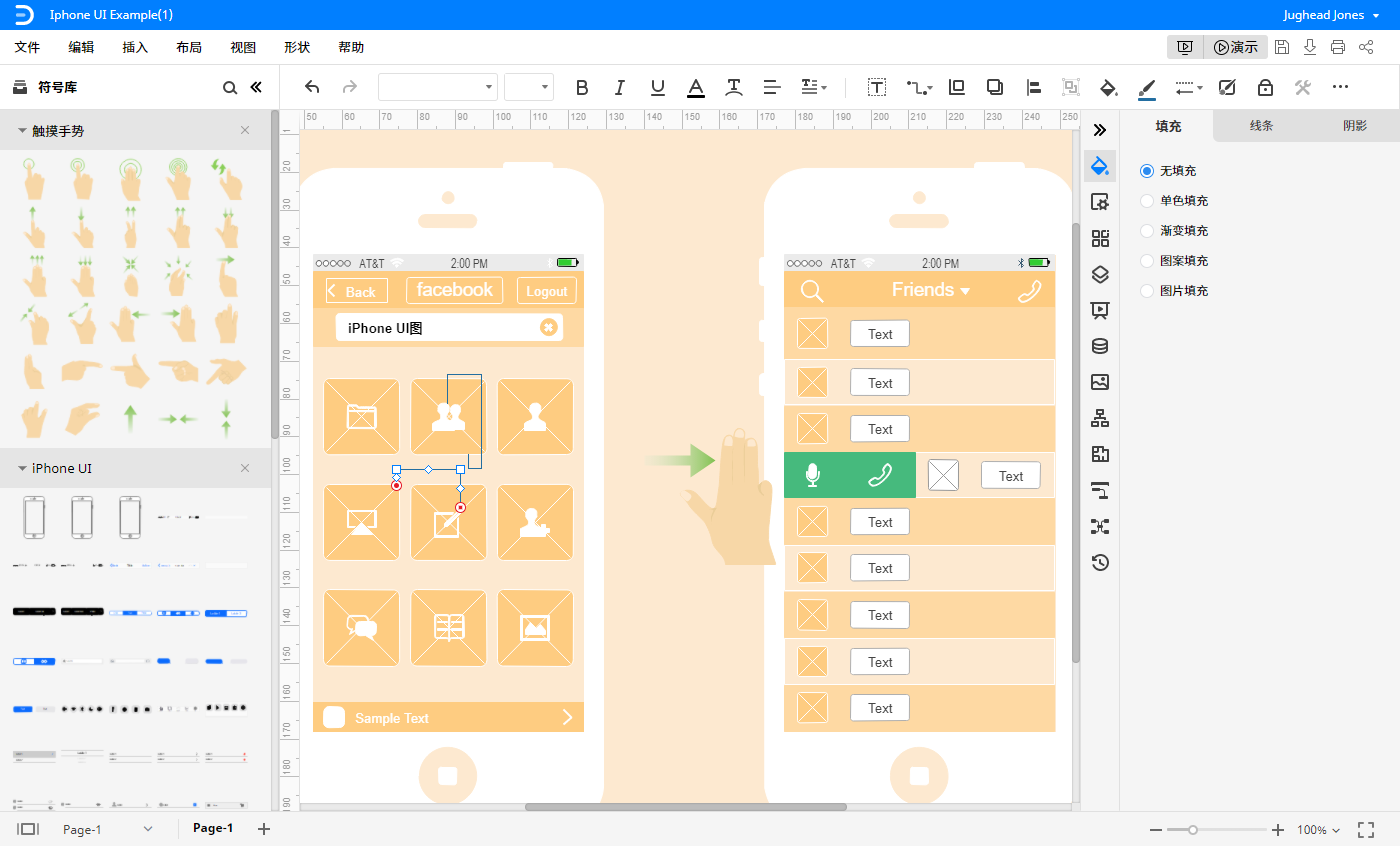
Task: Click the zoom in plus button
Action: [1278, 830]
